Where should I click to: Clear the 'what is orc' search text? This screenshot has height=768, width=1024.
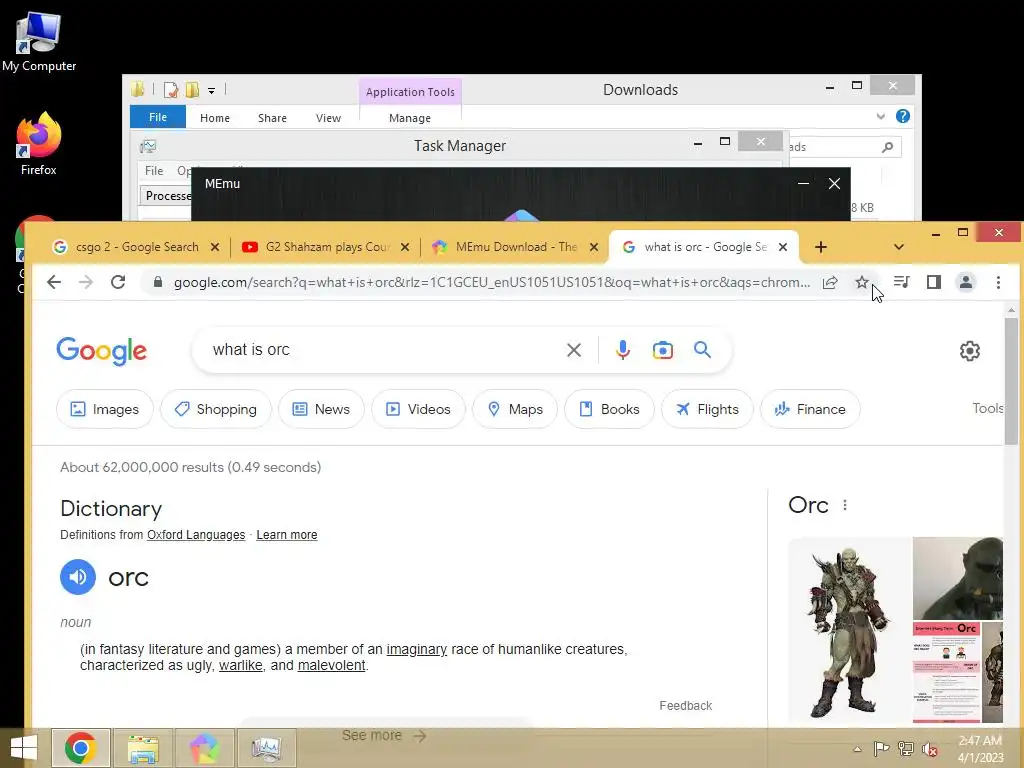573,350
